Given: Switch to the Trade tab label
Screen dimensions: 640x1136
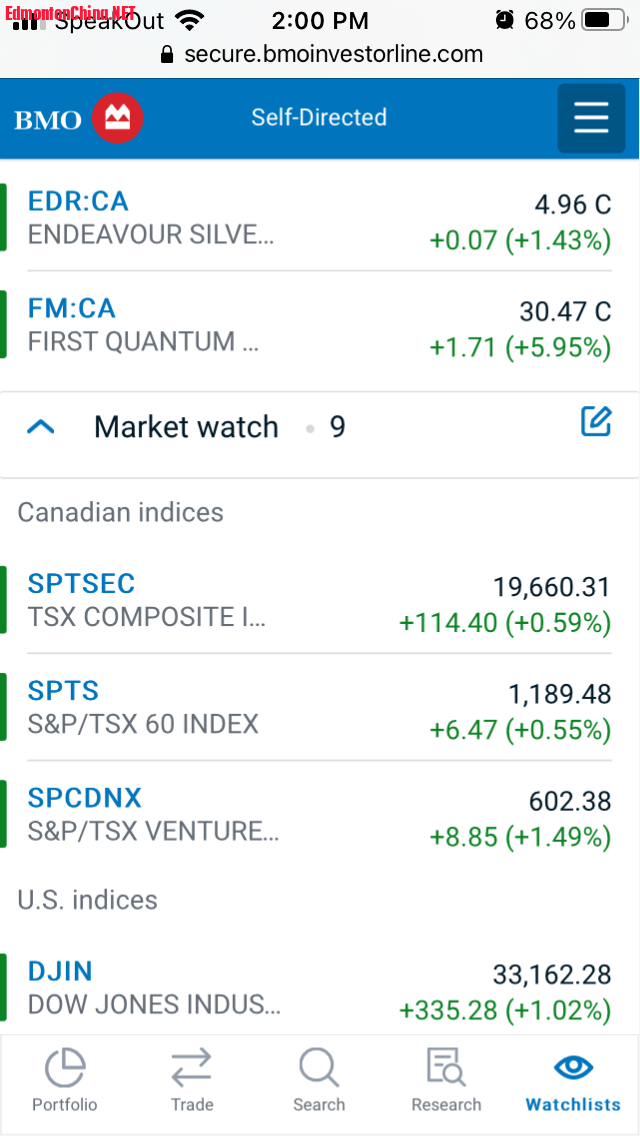Looking at the screenshot, I should coord(191,1105).
